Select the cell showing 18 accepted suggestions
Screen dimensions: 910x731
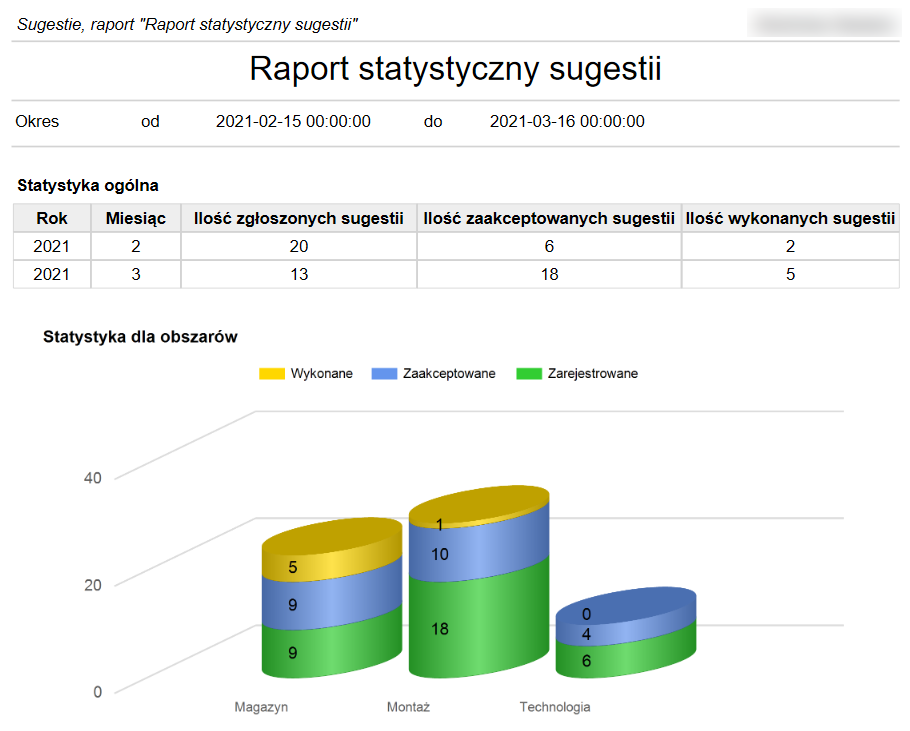(549, 274)
